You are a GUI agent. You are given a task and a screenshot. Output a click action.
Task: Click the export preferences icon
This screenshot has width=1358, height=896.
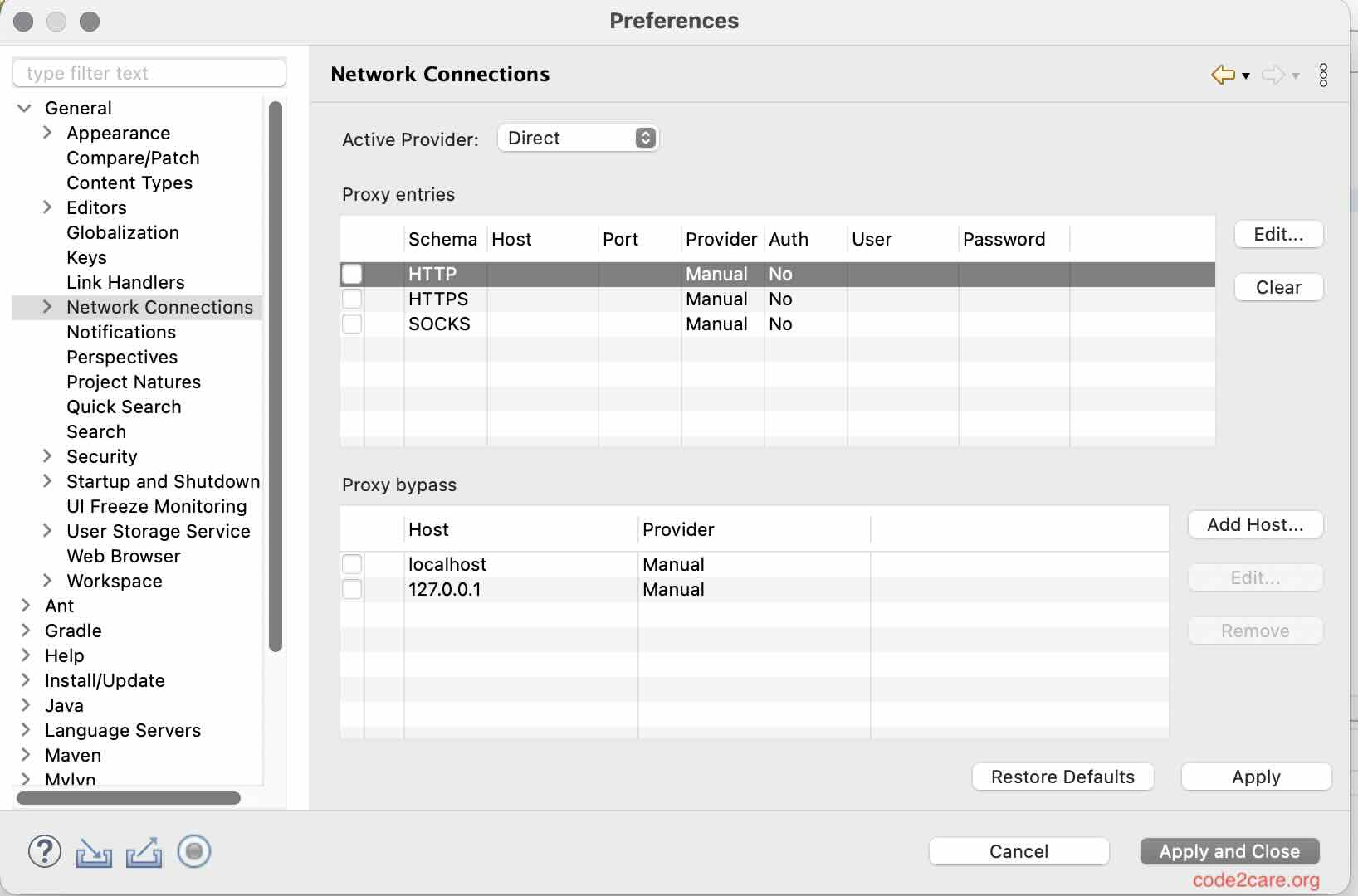click(x=144, y=851)
